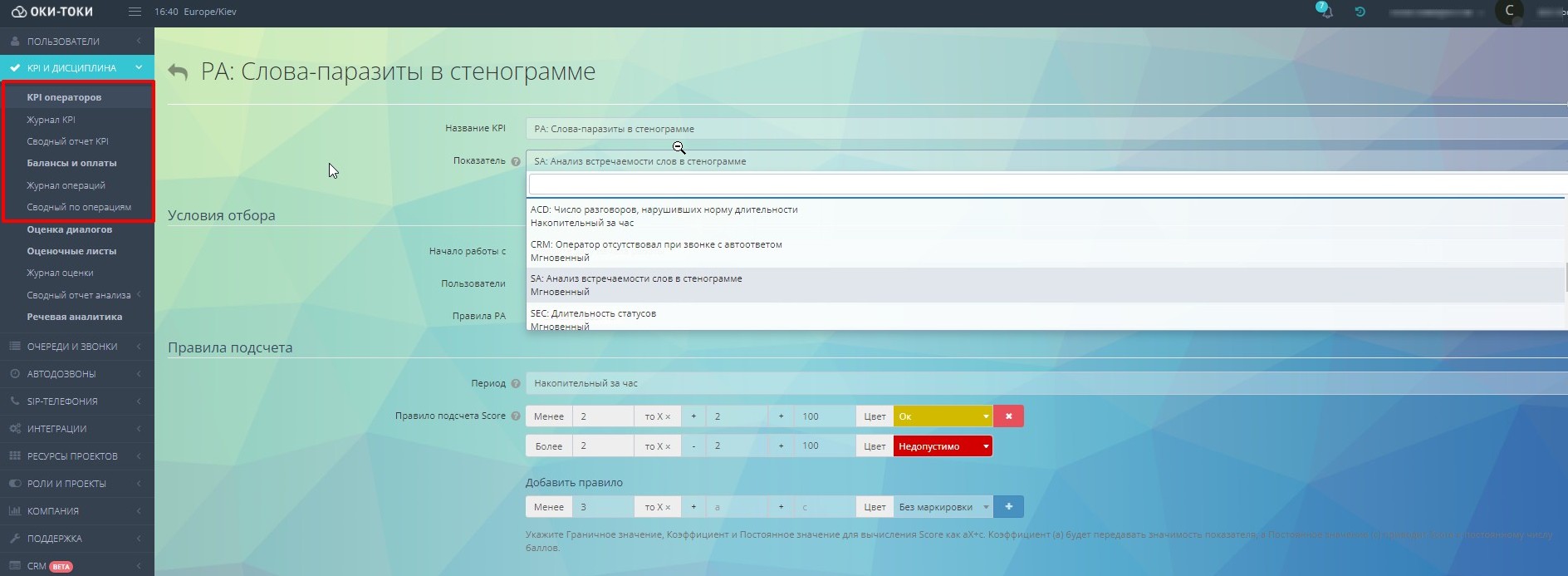The height and width of the screenshot is (576, 1568).
Task: Open Журнал KPI in the sidebar
Action: (x=51, y=120)
